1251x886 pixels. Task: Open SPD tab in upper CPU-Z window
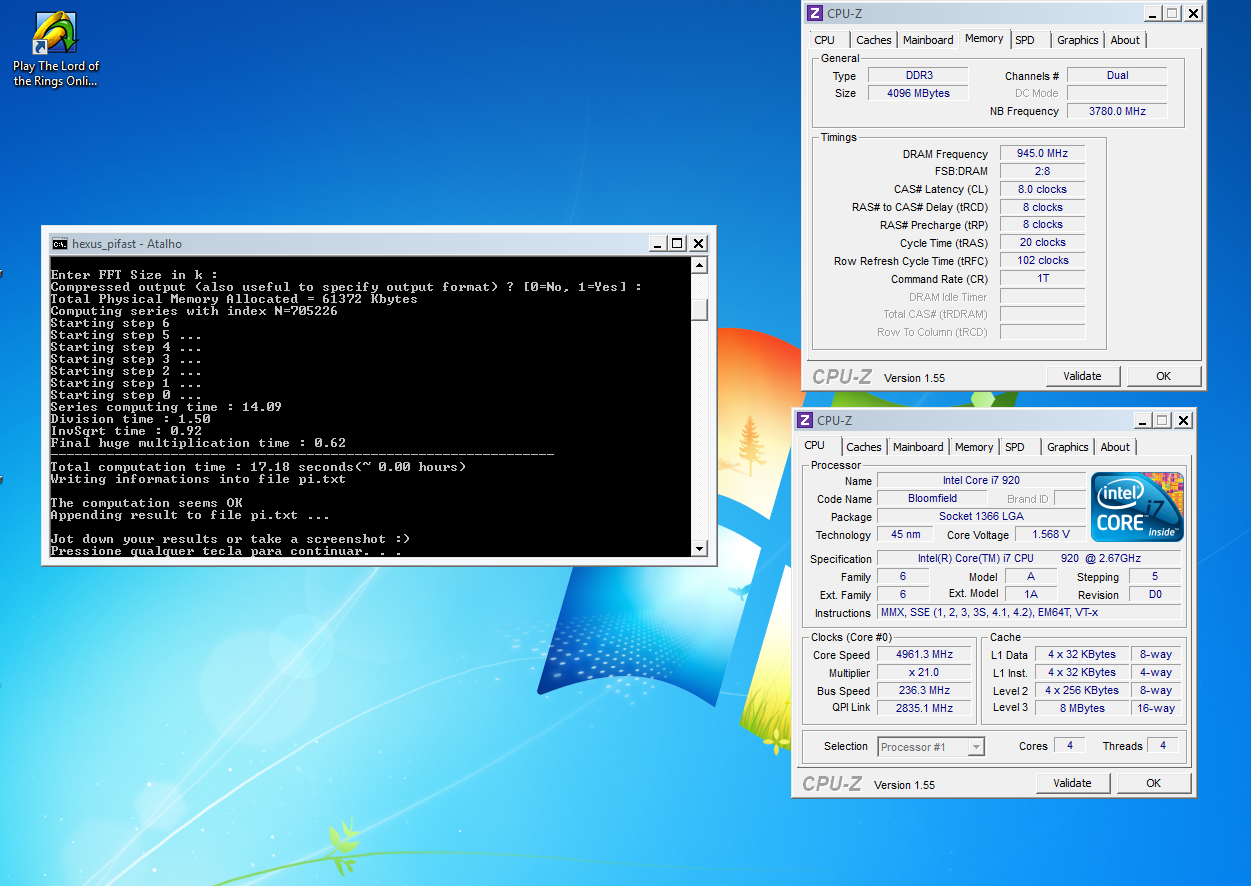[1025, 40]
